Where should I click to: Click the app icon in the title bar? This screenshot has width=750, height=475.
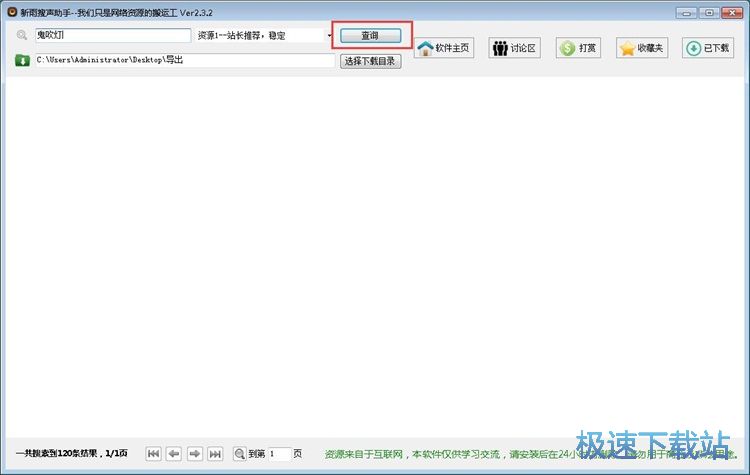click(x=12, y=12)
